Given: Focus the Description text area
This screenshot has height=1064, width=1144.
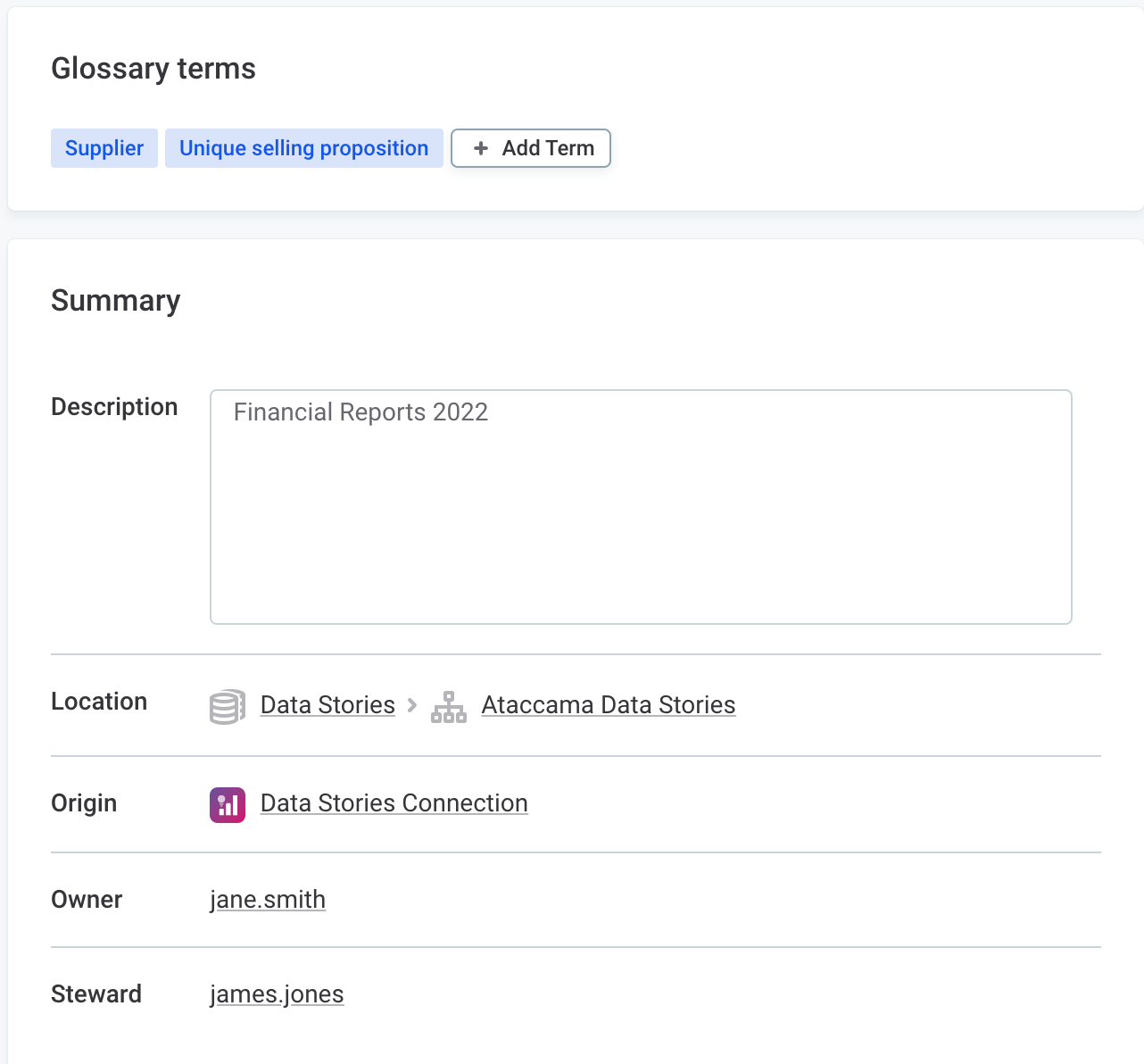Looking at the screenshot, I should pyautogui.click(x=641, y=506).
